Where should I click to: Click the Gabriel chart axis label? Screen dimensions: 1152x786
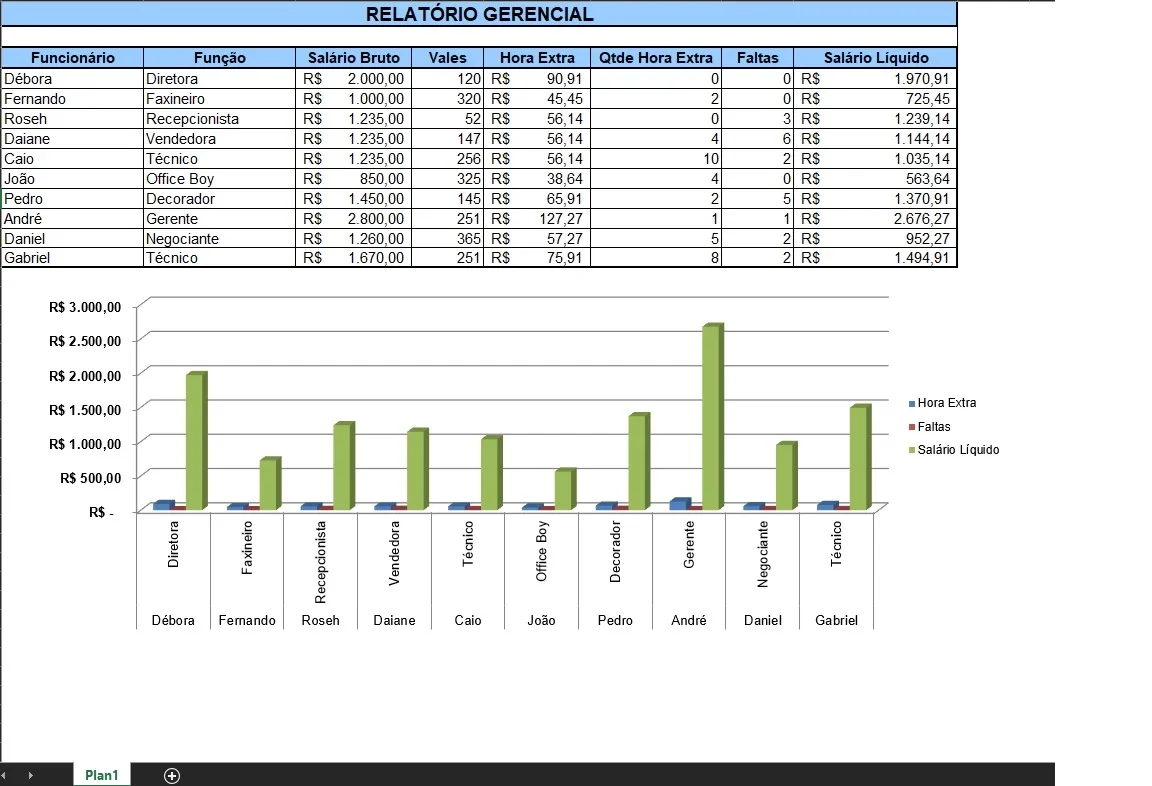click(836, 620)
